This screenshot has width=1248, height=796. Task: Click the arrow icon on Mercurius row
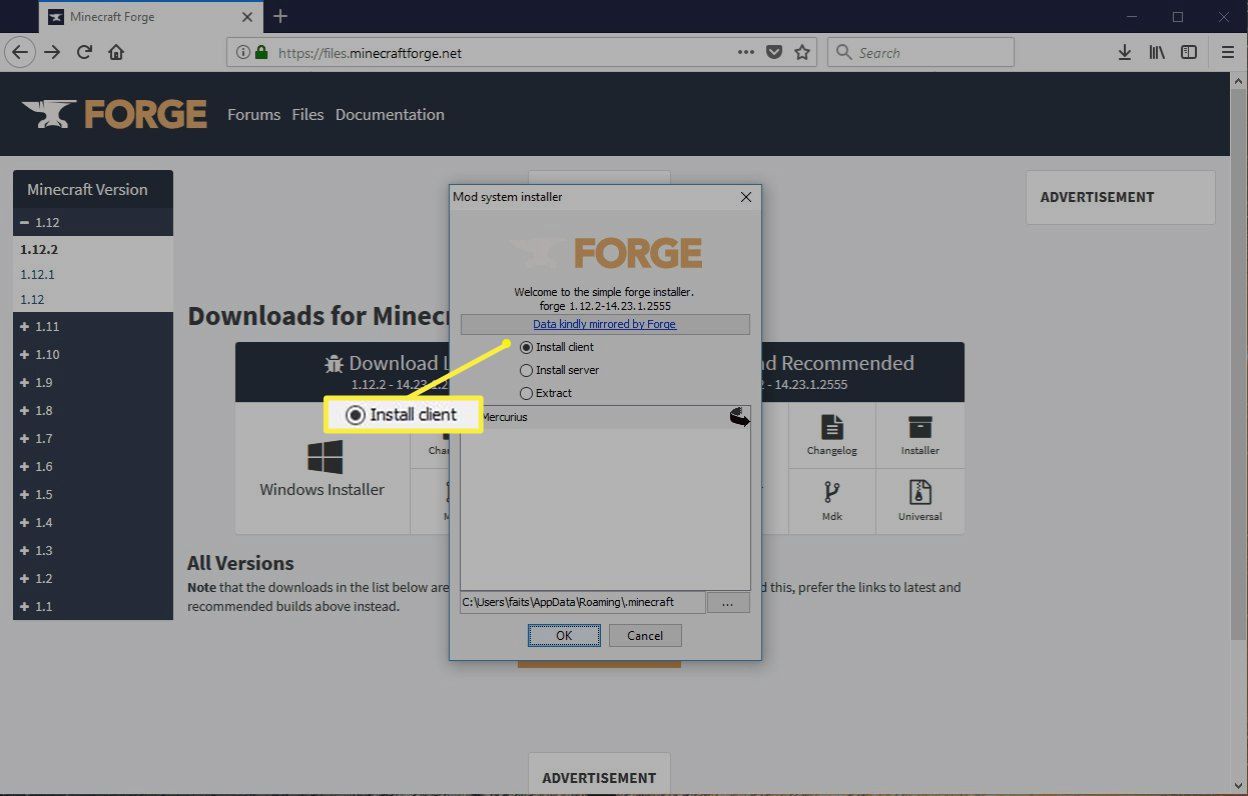(x=739, y=417)
